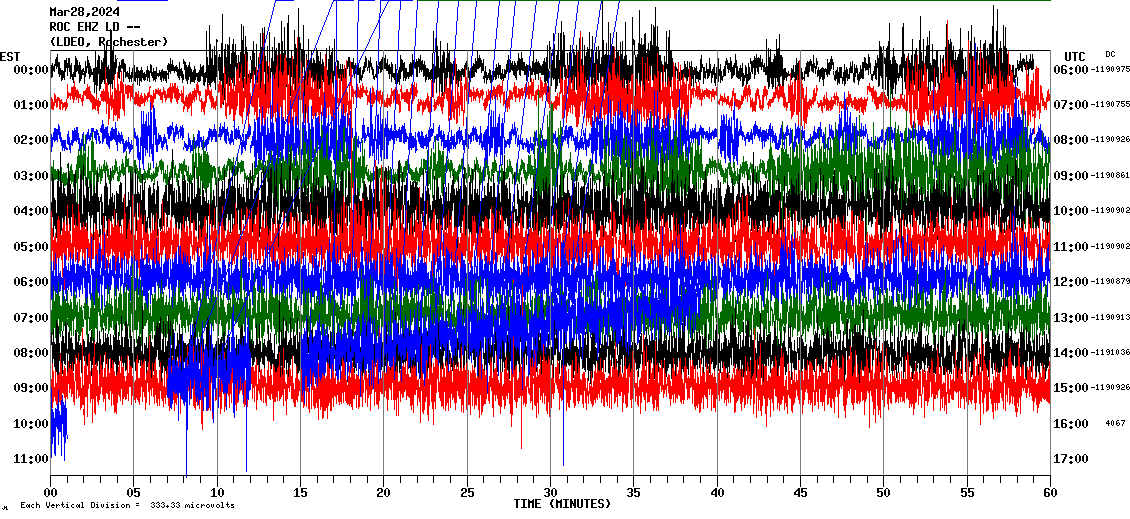Click the TIME (MINUTES) axis title
The image size is (1130, 519).
562,504
